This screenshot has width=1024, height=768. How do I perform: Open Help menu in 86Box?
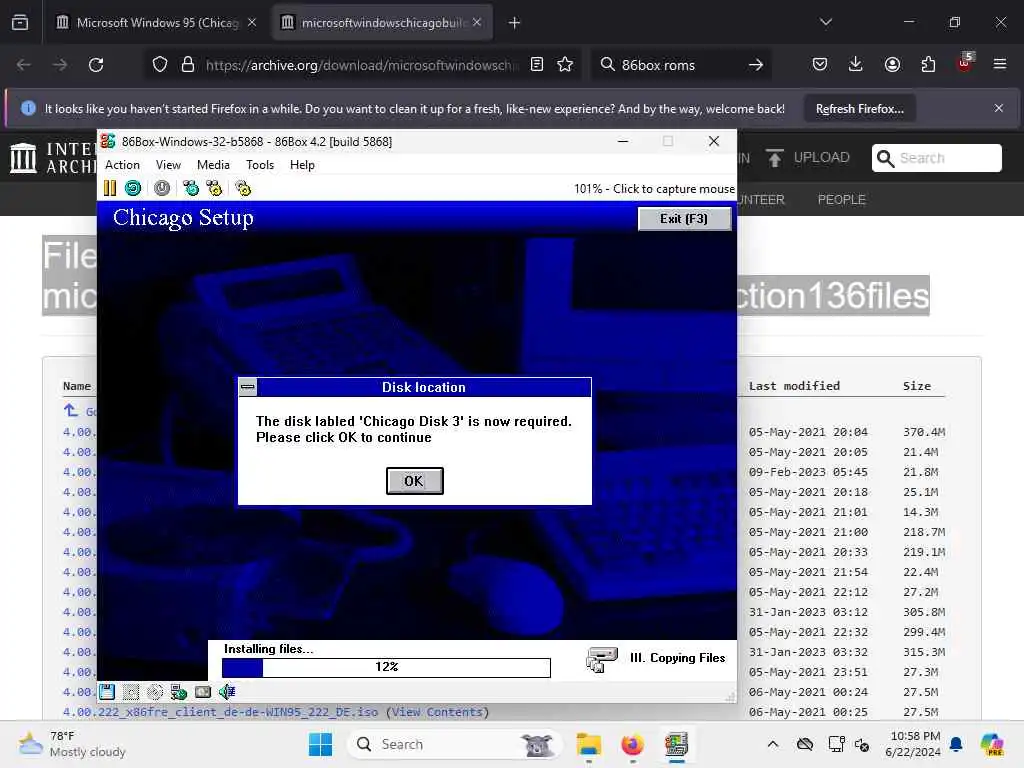pos(302,165)
